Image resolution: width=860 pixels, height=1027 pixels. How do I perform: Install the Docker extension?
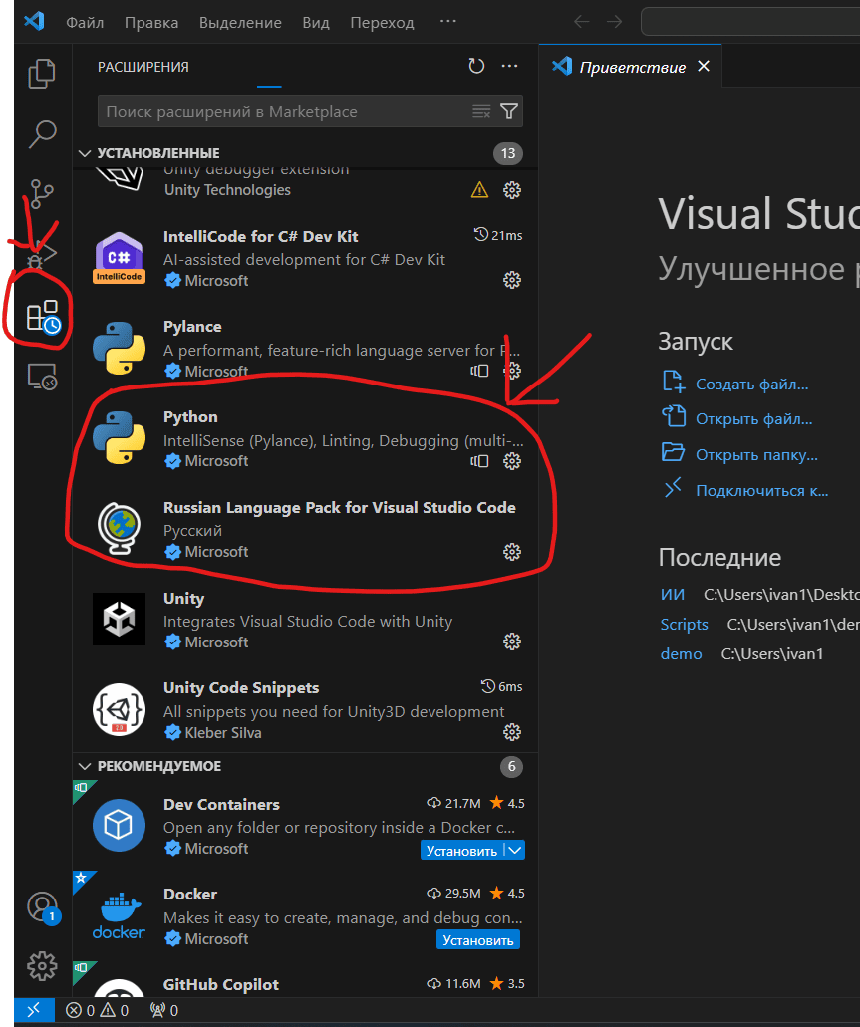pos(477,940)
